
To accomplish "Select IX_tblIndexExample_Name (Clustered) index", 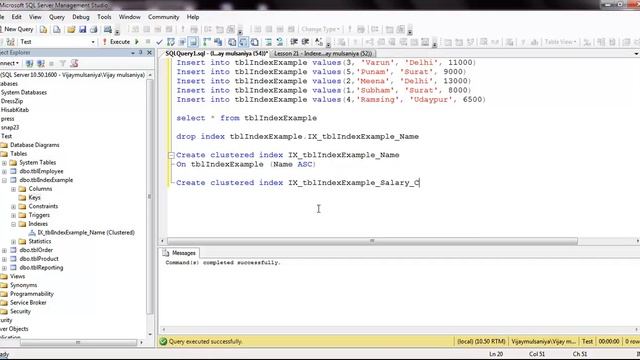I will pyautogui.click(x=86, y=233).
